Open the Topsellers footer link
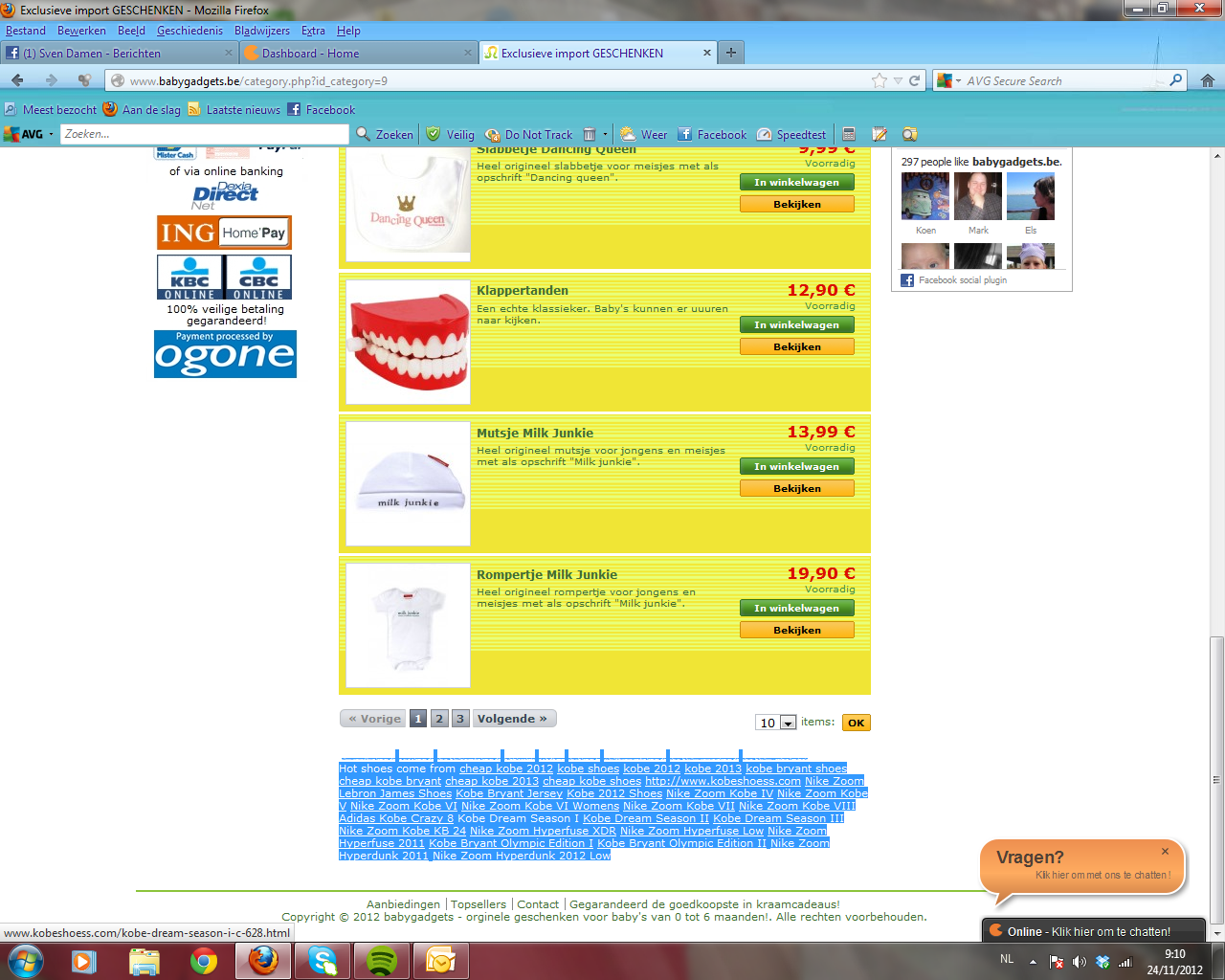This screenshot has height=980, width=1225. tap(479, 904)
